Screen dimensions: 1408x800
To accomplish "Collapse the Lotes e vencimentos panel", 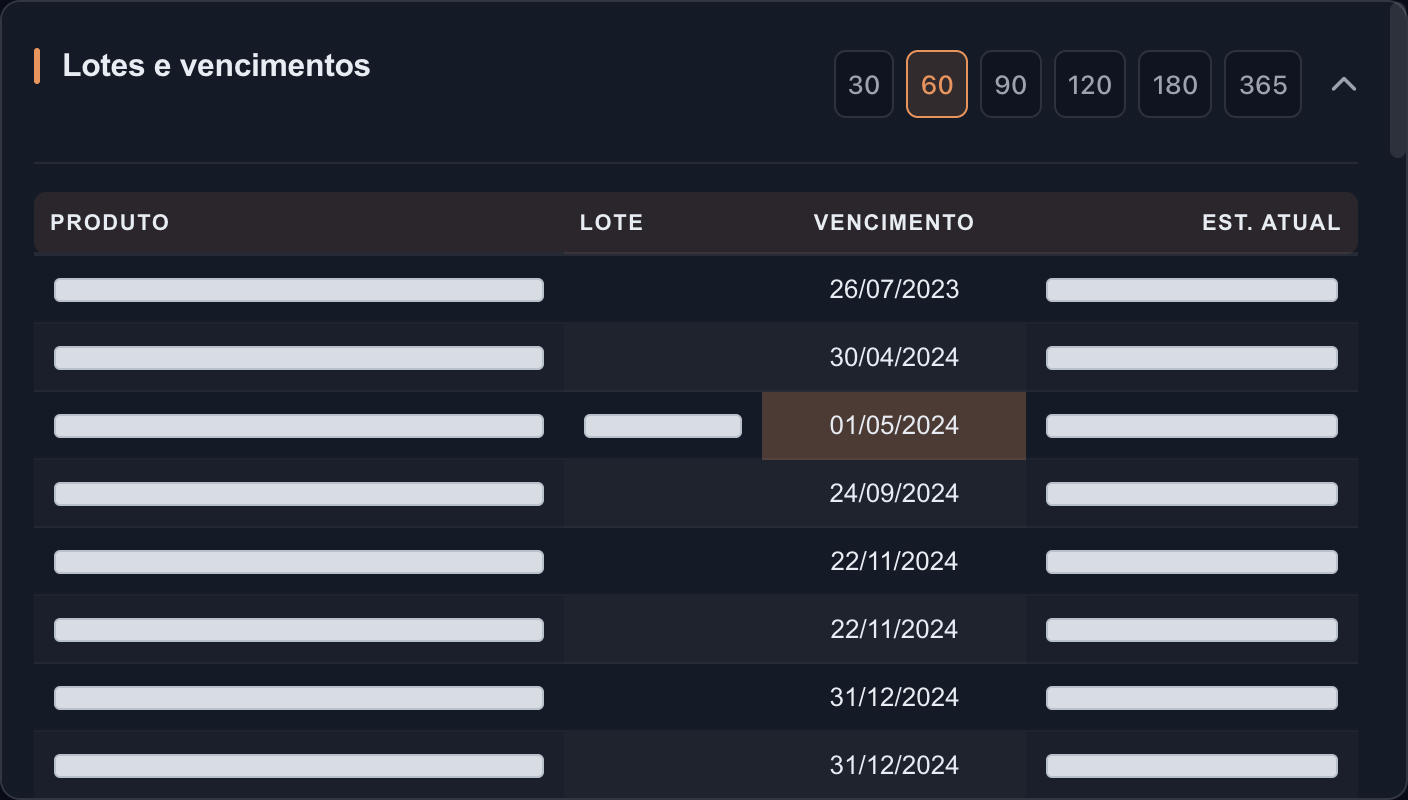I will pos(1344,84).
